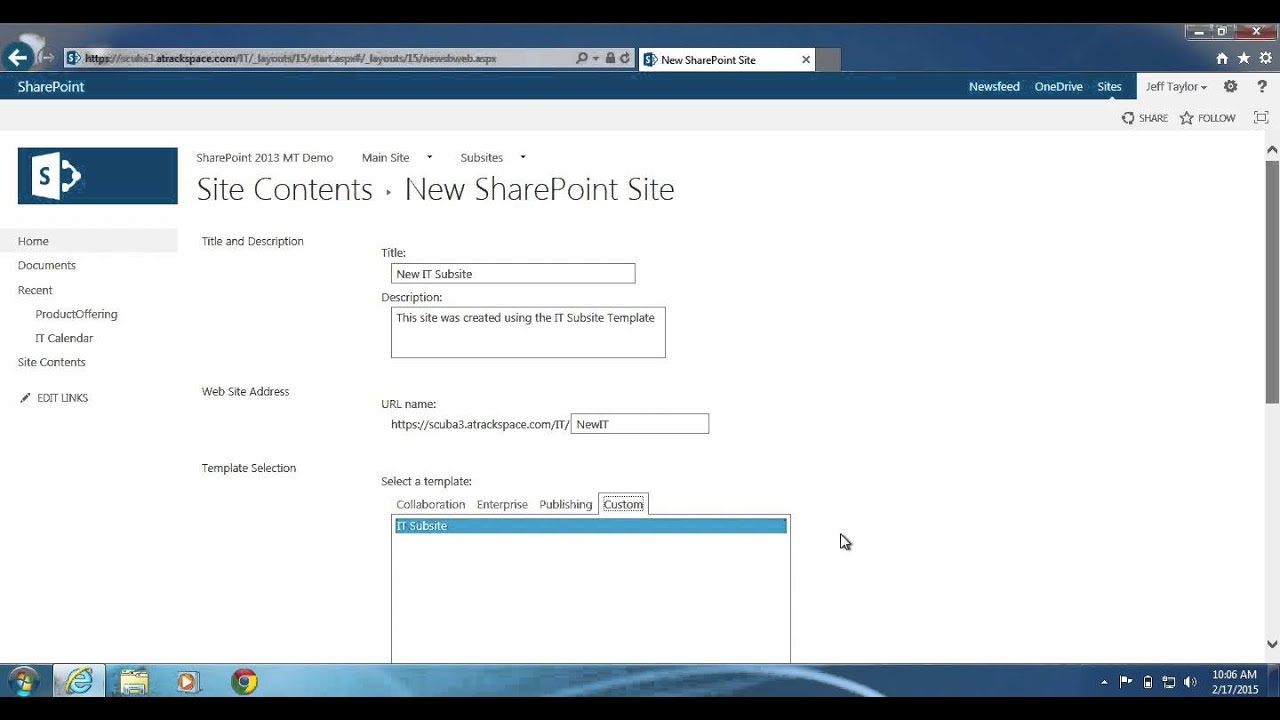Click the browser forward arrow
This screenshot has width=1280, height=720.
[x=46, y=58]
